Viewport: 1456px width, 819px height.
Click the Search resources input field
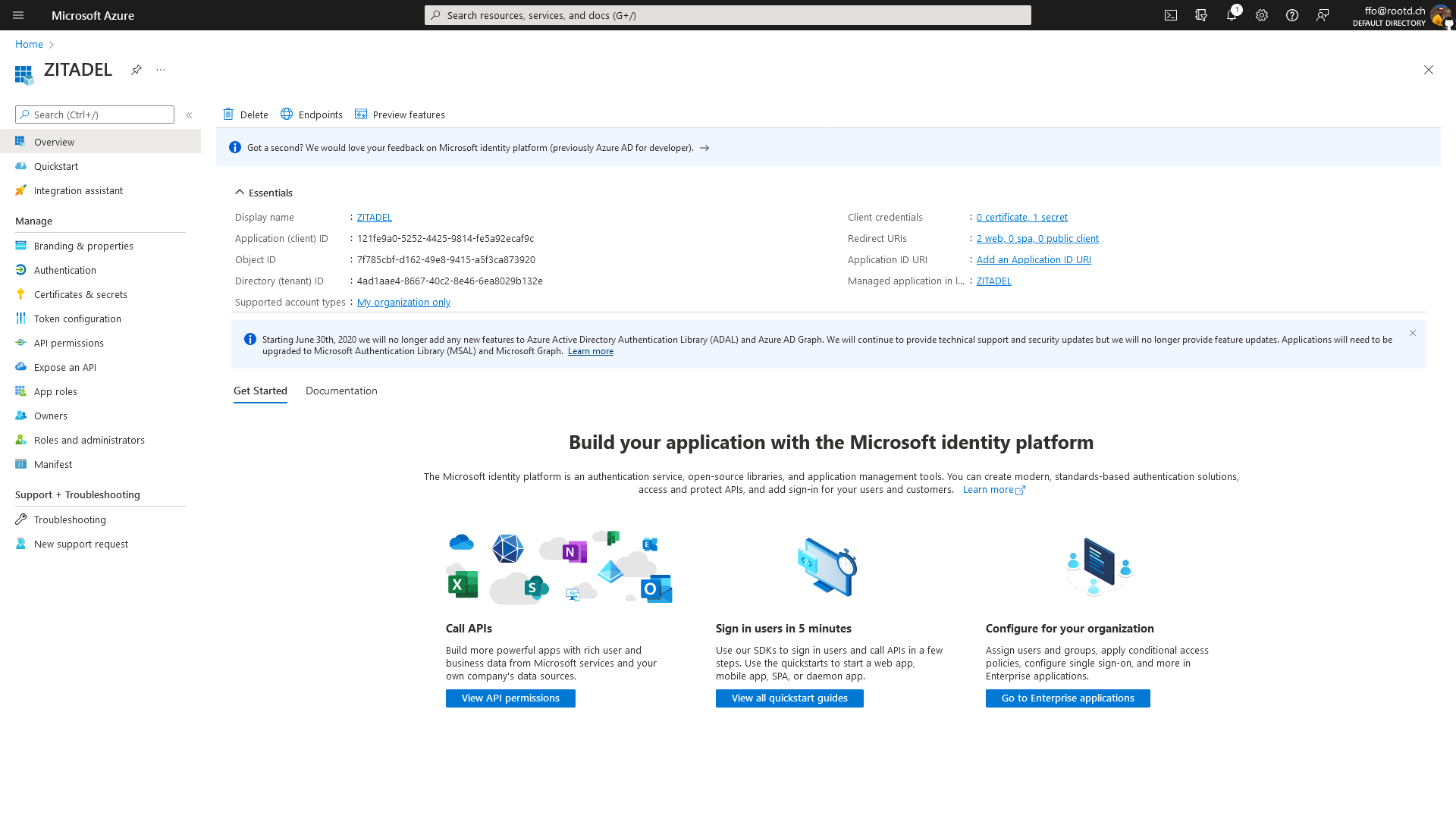728,15
